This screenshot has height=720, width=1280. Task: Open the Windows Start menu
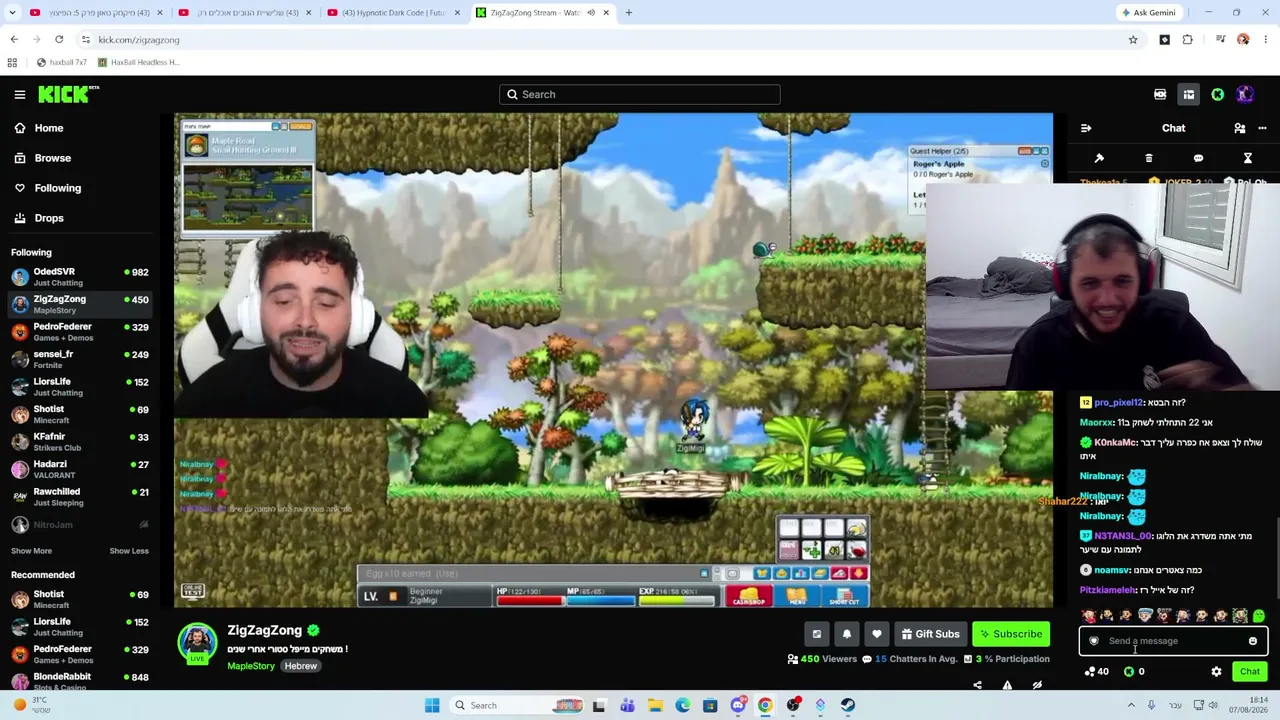432,706
